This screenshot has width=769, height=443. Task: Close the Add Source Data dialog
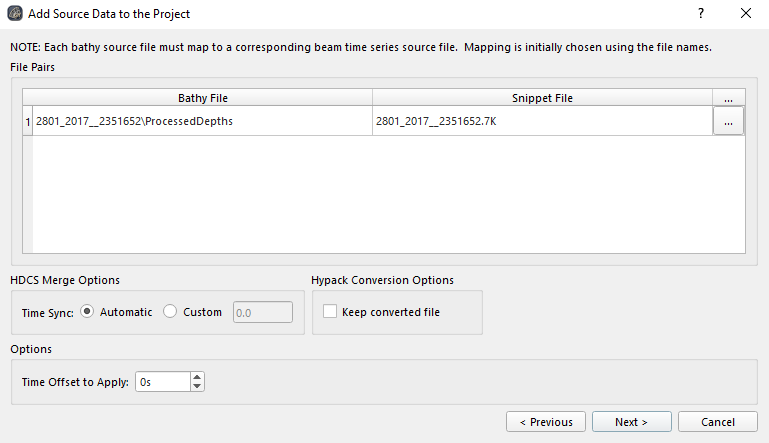tap(745, 14)
